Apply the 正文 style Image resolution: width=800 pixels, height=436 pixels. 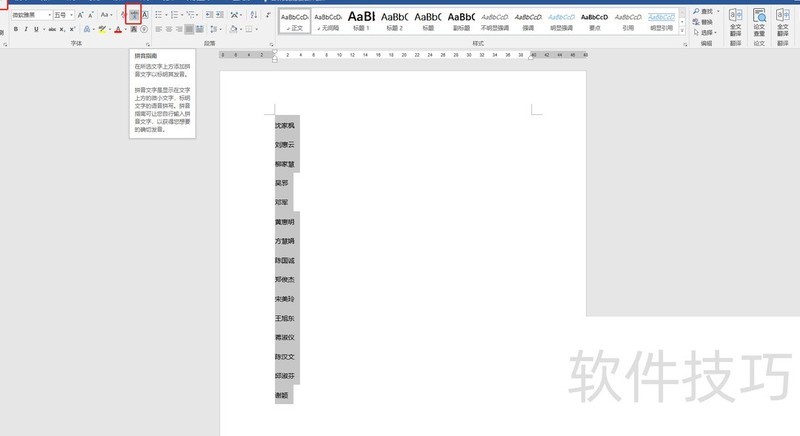point(295,22)
